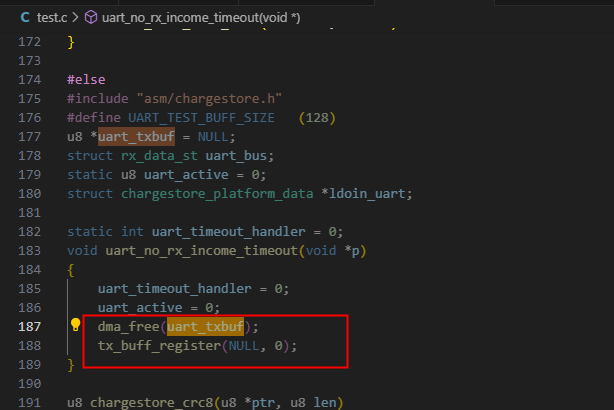Click the "asm/chargestore.h" include string
The image size is (614, 410).
coord(209,99)
